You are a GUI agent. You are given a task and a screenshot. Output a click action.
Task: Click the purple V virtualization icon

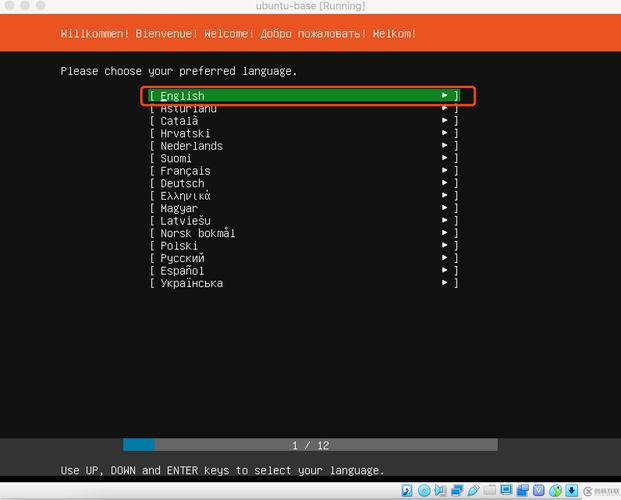pyautogui.click(x=539, y=491)
